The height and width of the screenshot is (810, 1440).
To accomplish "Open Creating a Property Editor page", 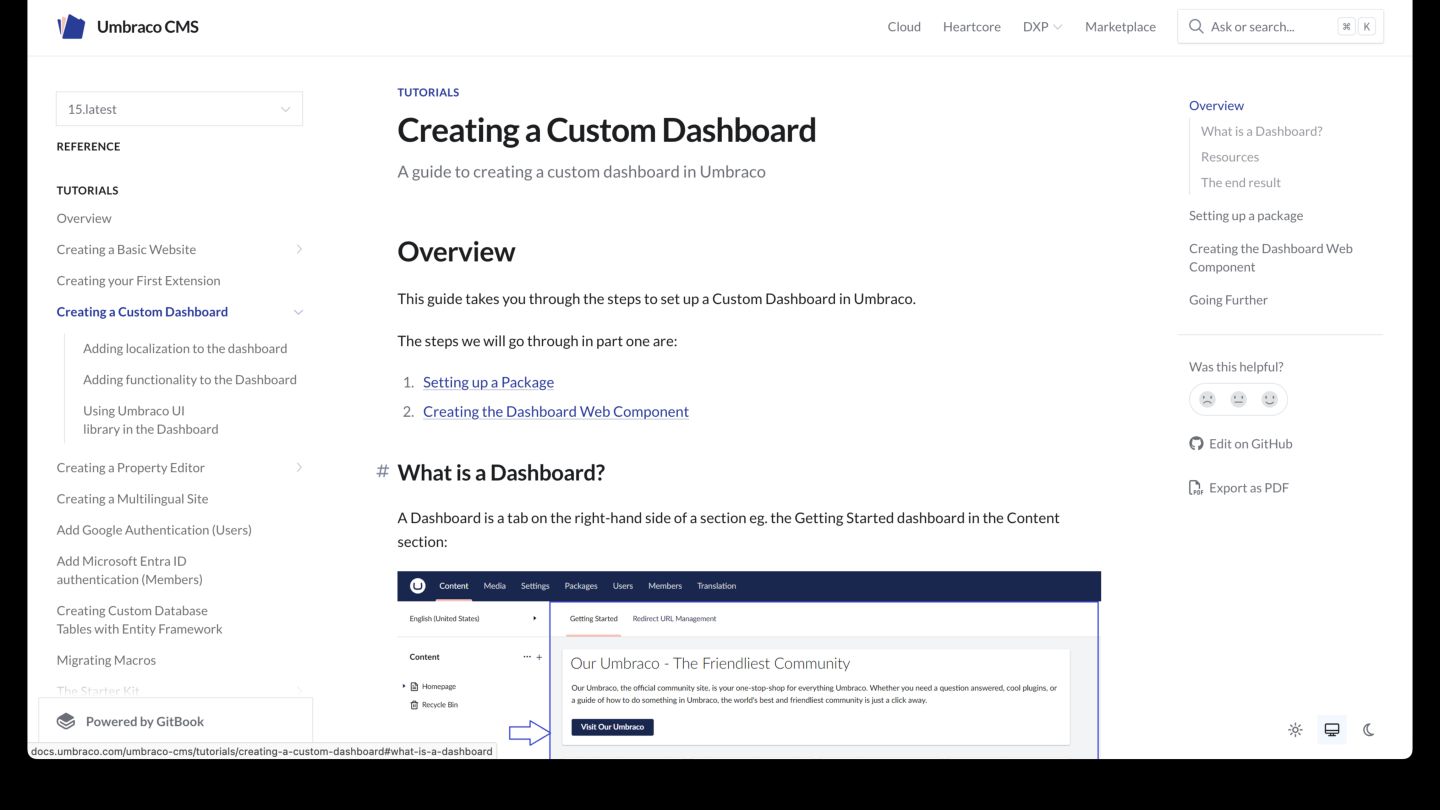I will pos(131,468).
